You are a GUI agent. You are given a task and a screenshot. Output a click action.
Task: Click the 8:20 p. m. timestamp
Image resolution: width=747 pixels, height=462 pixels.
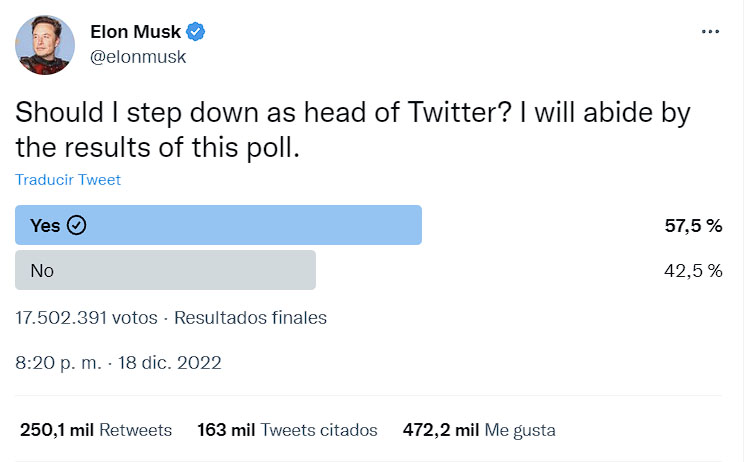[x=59, y=363]
